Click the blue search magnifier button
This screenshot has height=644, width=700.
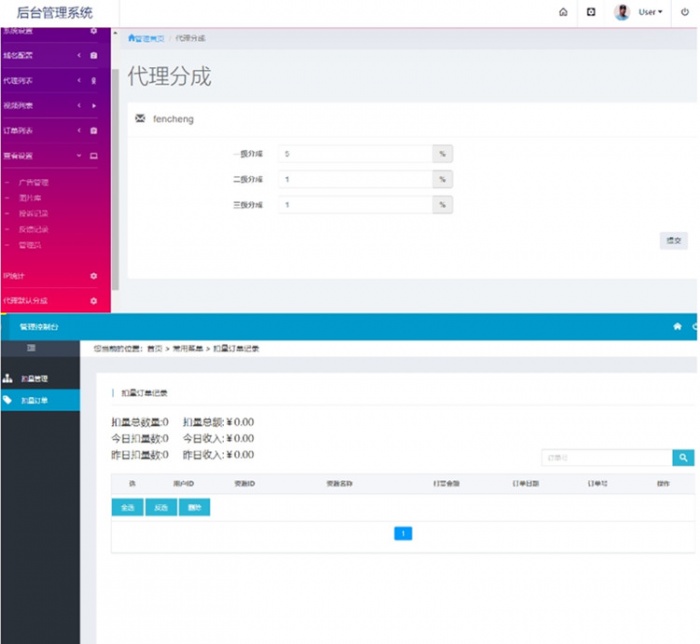click(x=683, y=457)
